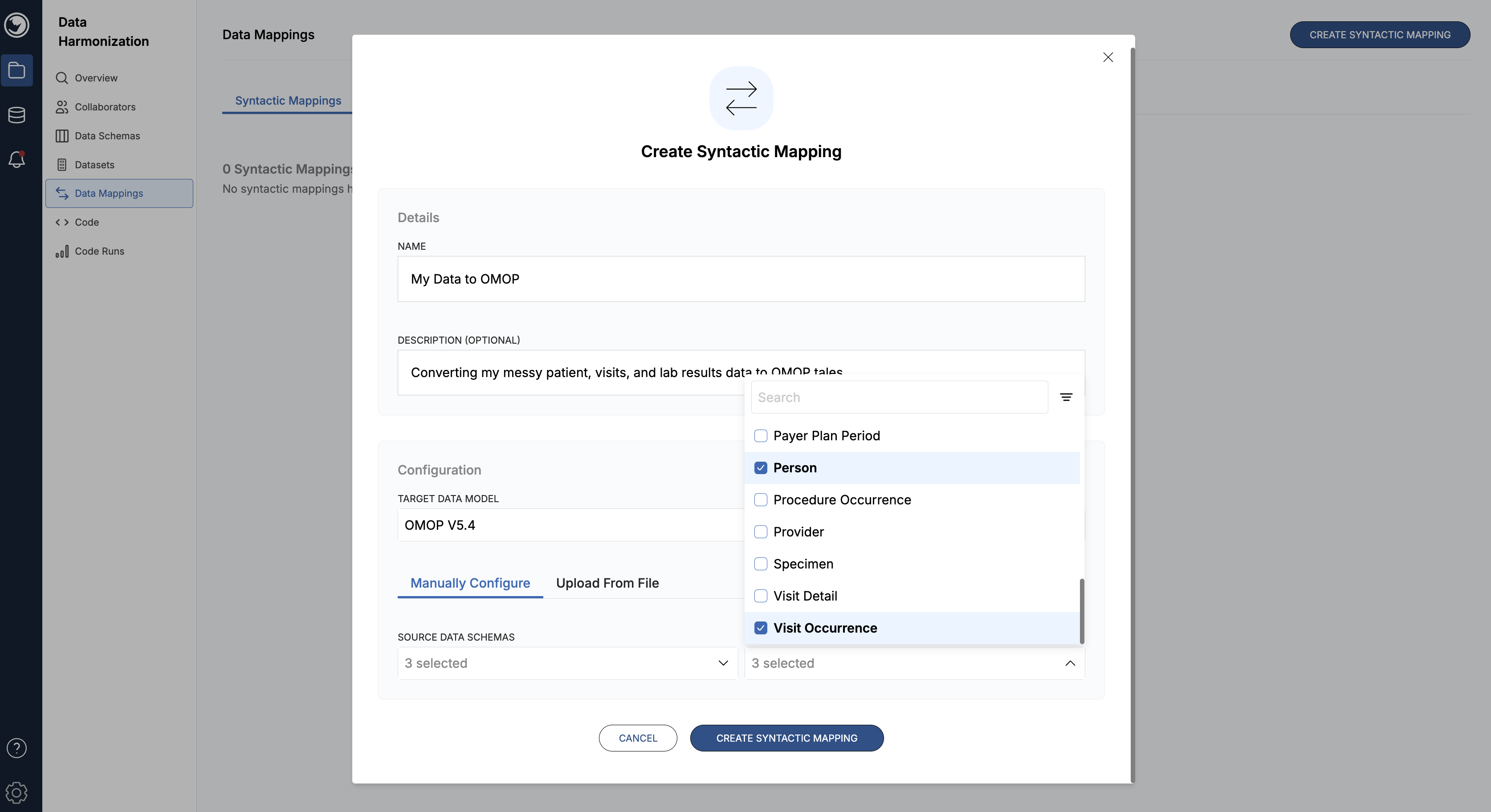
Task: Click the Data Harmonization title
Action: [x=104, y=32]
